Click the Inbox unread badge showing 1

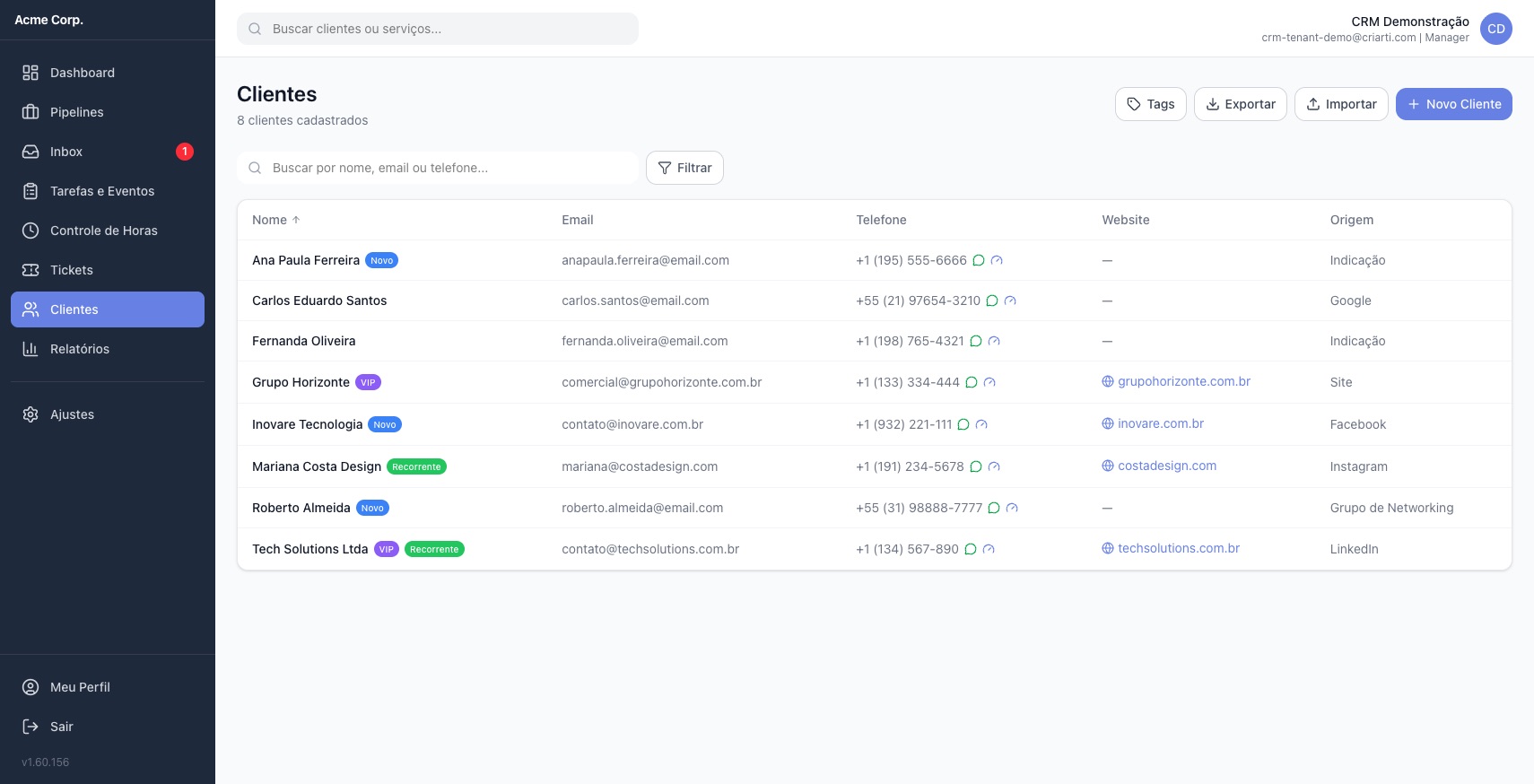point(185,152)
